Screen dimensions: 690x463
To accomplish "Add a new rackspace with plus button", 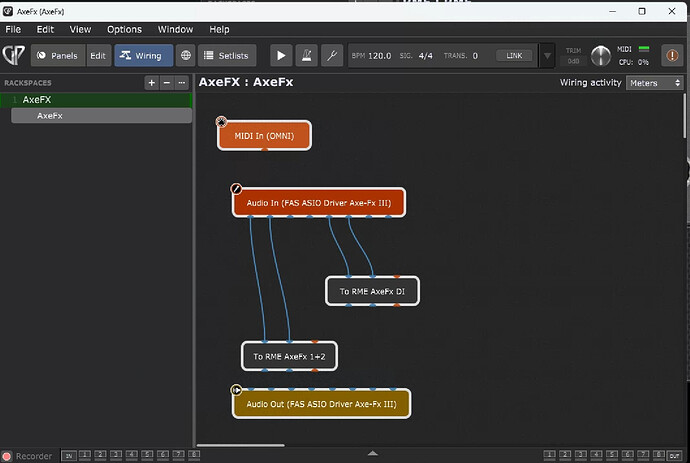I will click(151, 83).
